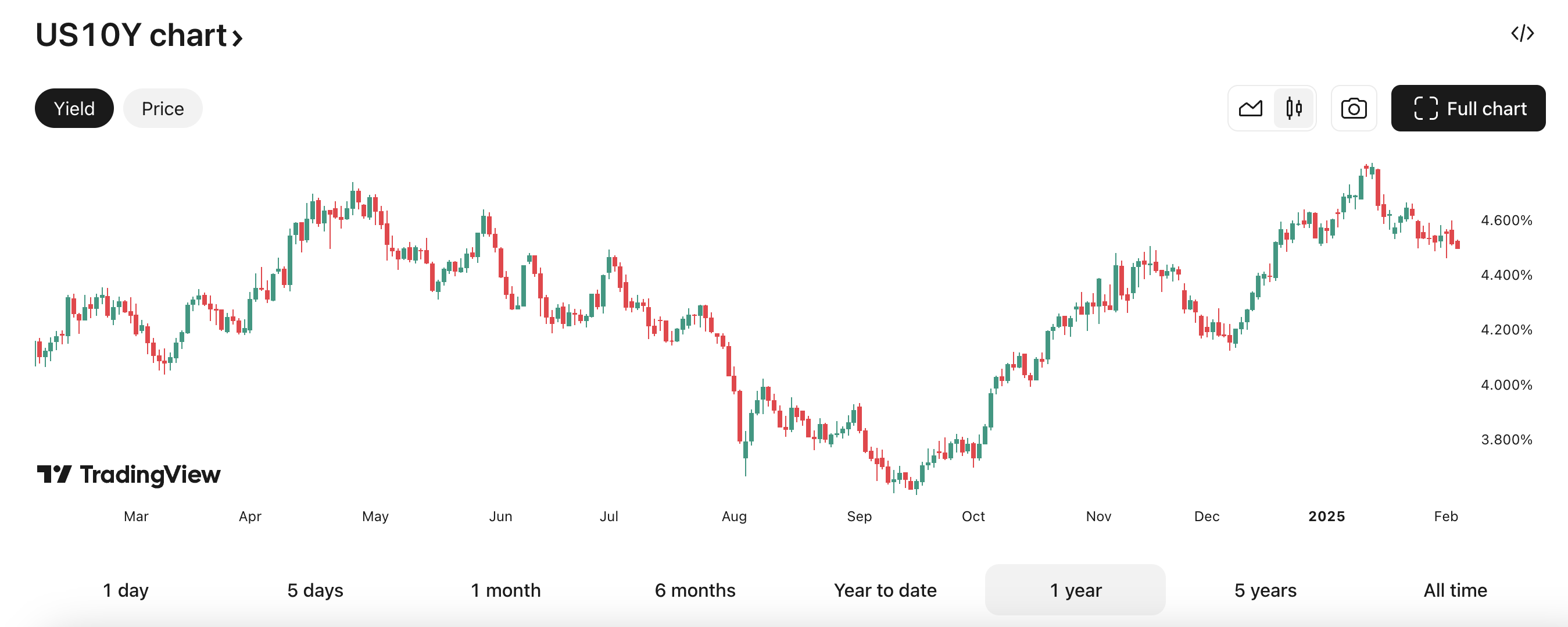Open the Full chart view

coord(1467,108)
